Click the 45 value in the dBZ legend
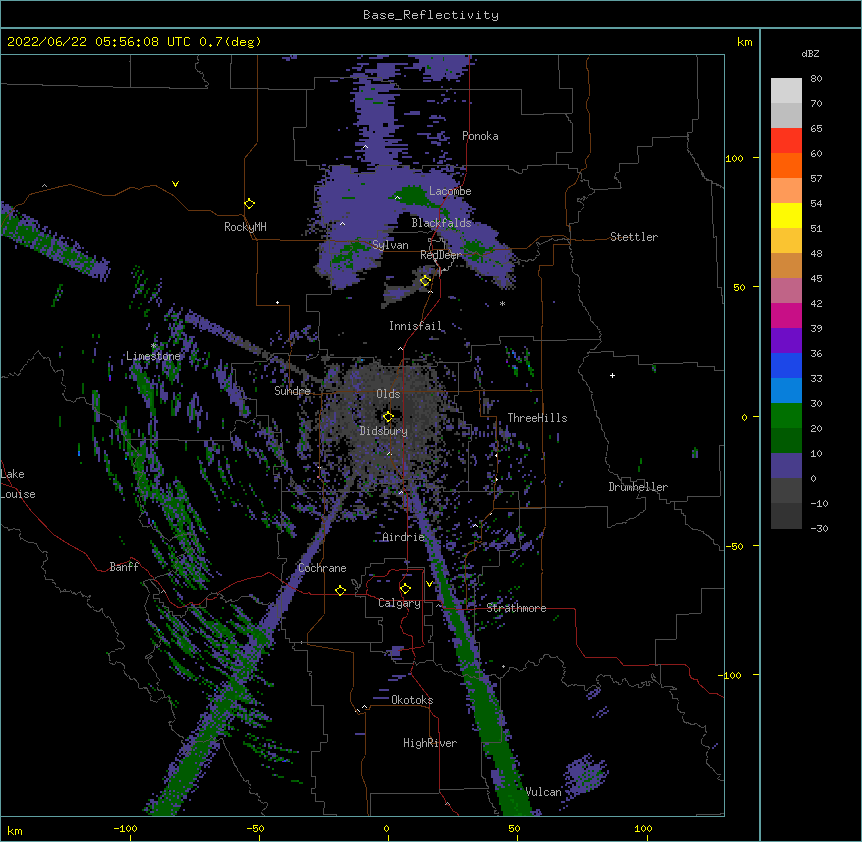 point(816,279)
